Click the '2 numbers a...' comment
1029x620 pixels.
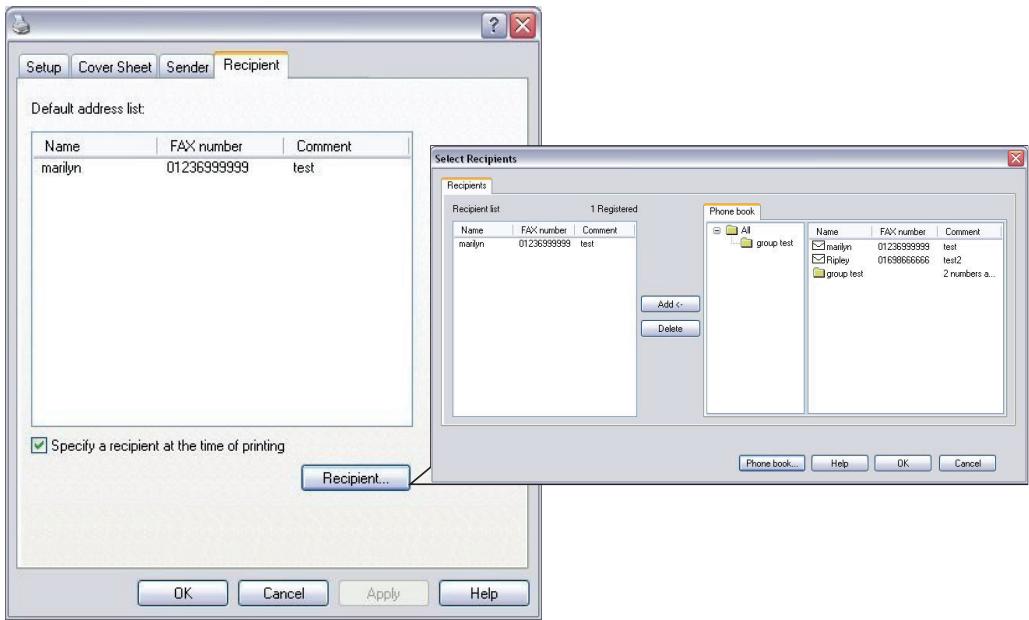969,274
